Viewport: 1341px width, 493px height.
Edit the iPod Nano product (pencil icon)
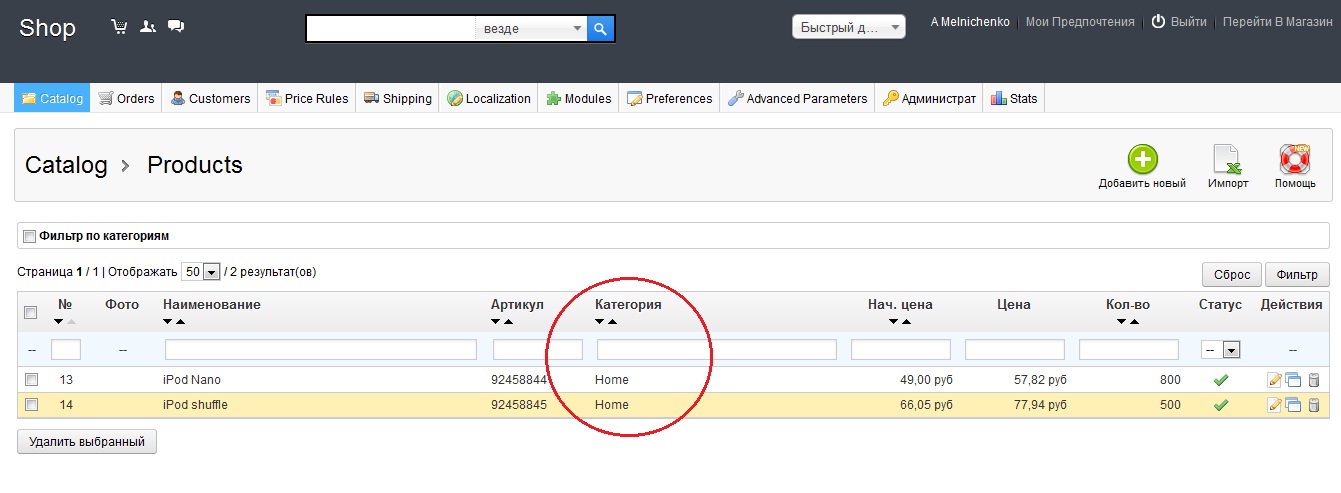tap(1274, 380)
